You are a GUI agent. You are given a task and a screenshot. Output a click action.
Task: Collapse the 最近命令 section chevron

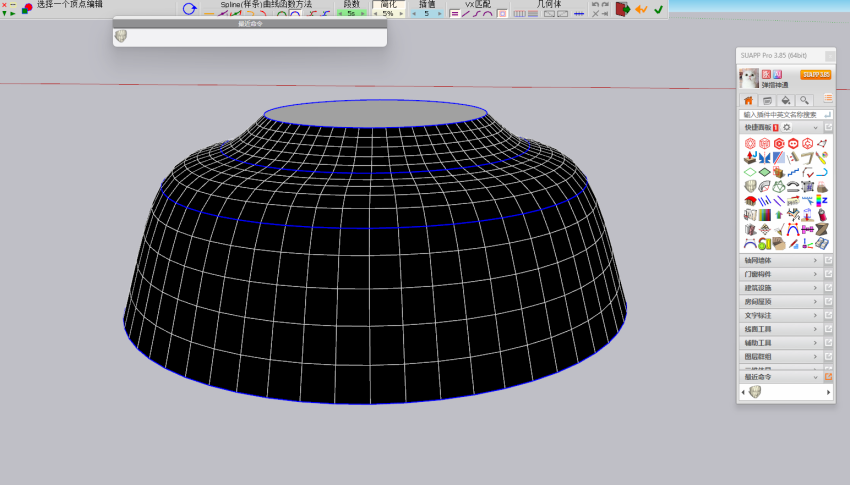point(815,377)
